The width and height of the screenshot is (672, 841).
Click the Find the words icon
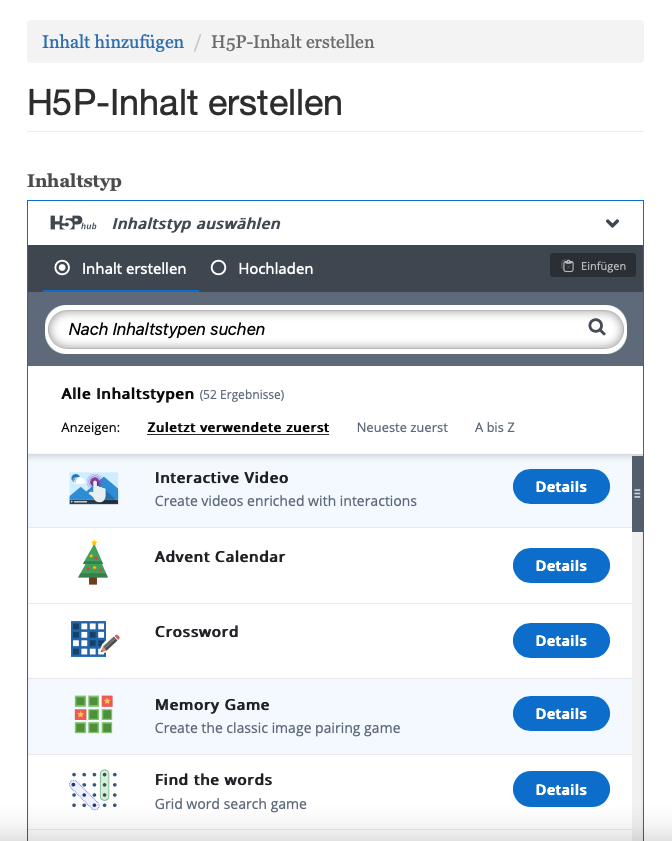point(94,790)
